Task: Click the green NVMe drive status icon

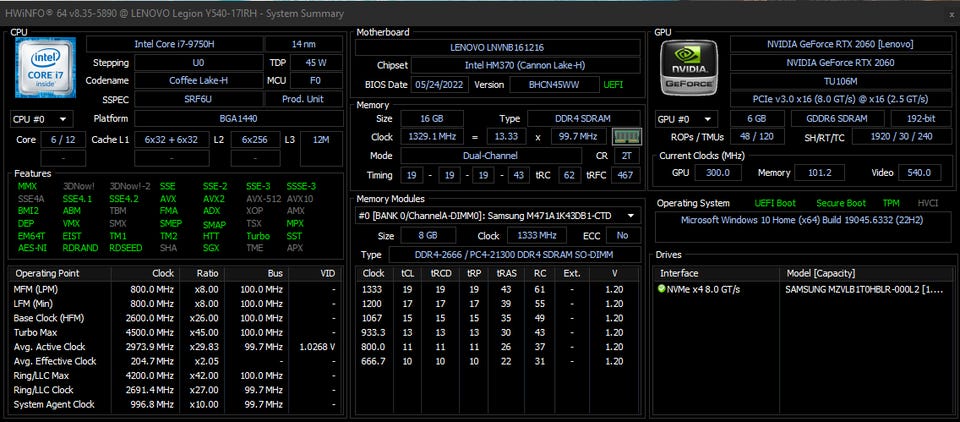Action: pyautogui.click(x=661, y=288)
